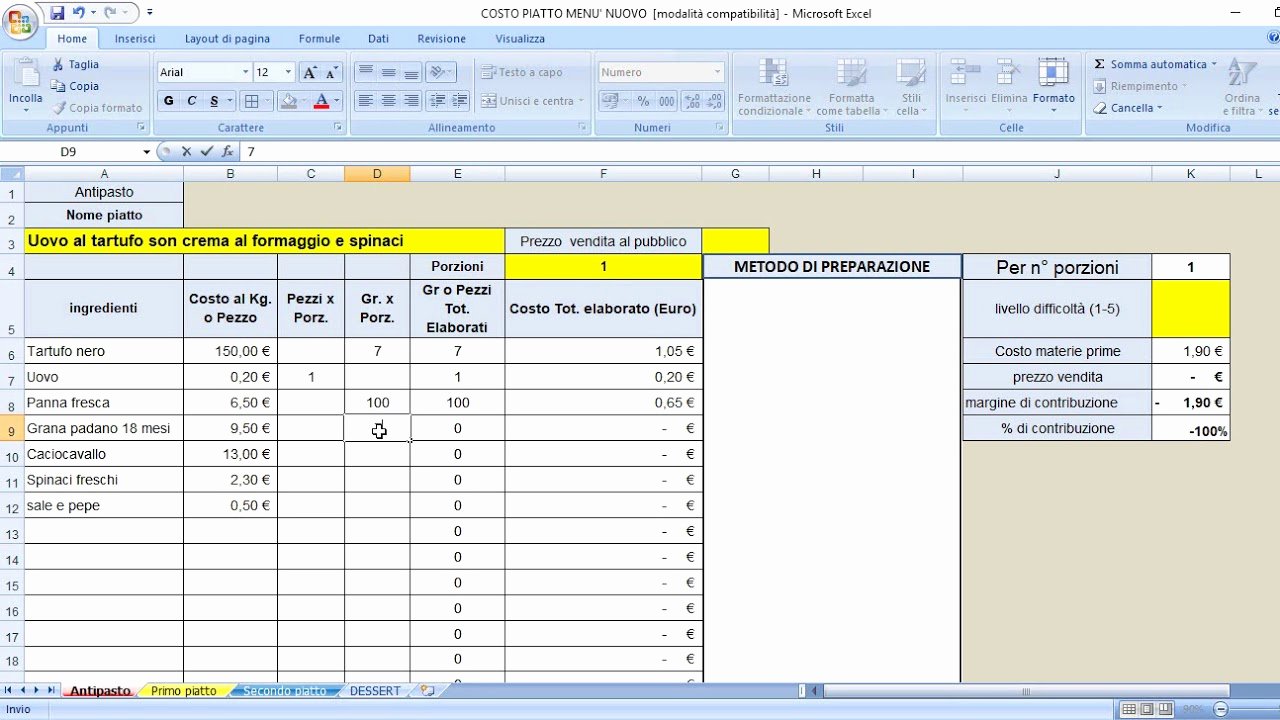This screenshot has height=720, width=1280.
Task: Align text to the middle vertically
Action: click(x=388, y=72)
